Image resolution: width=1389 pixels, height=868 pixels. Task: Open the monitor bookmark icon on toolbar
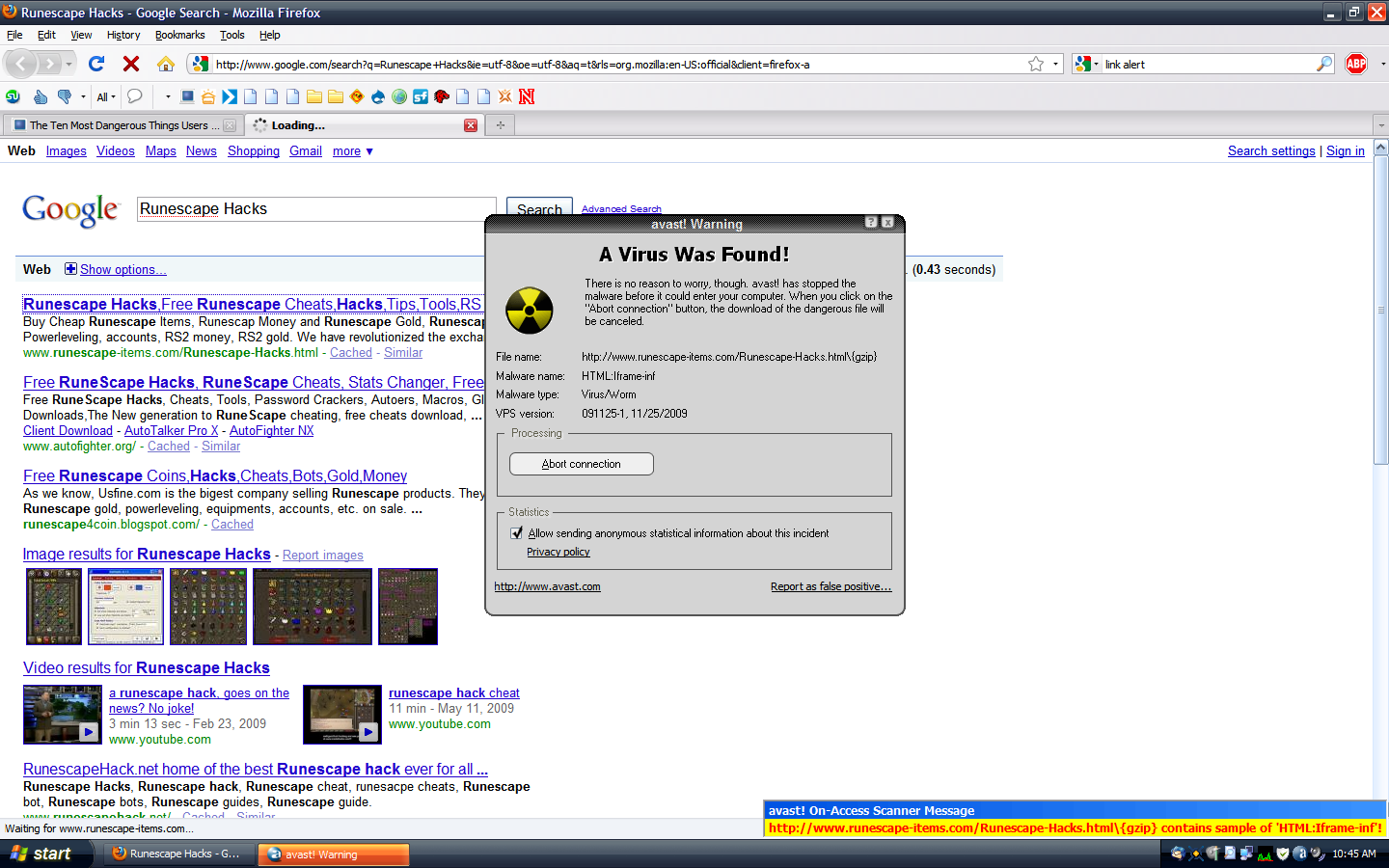click(187, 96)
